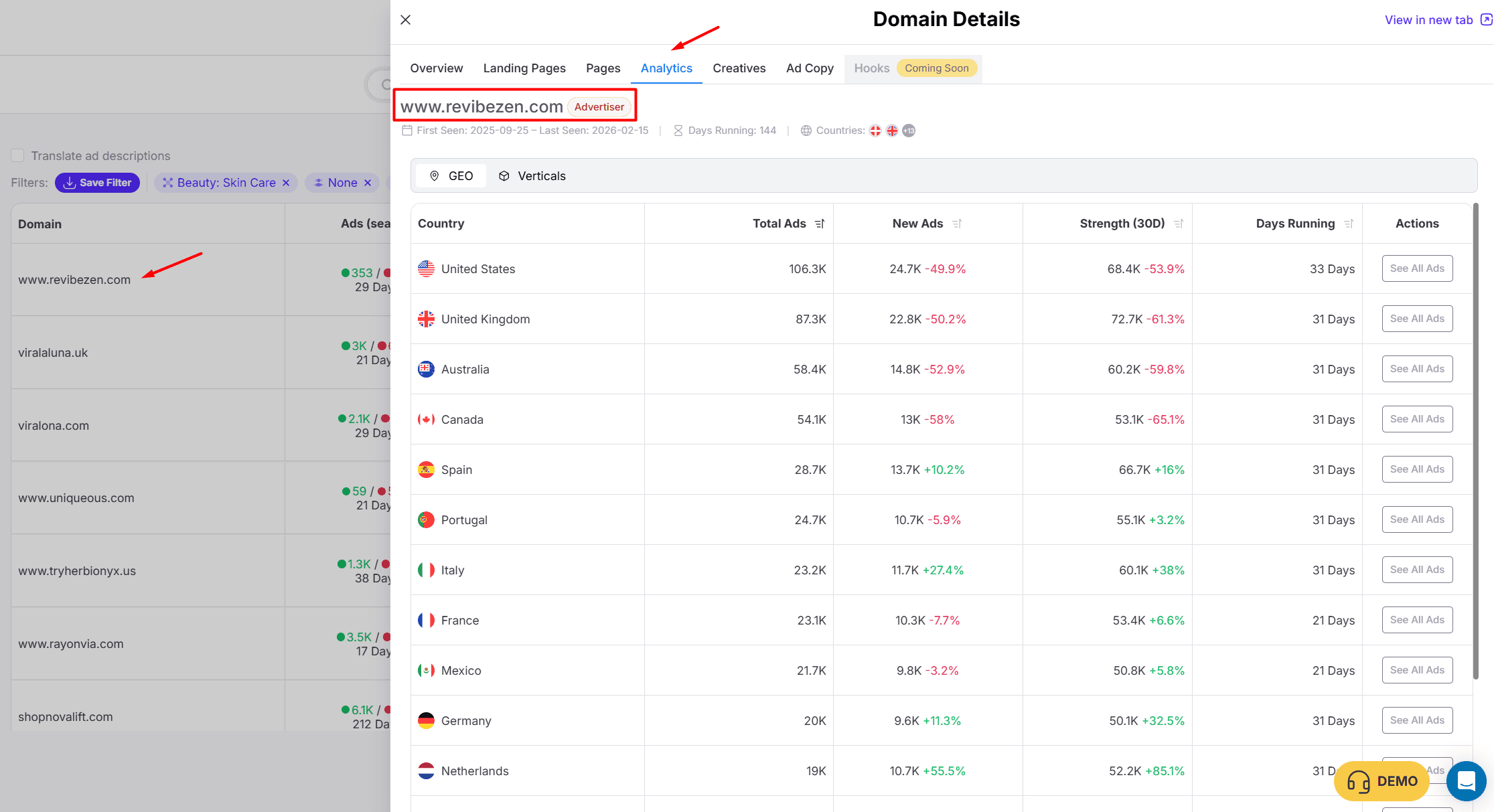Sort by Days Running icon
Viewport: 1494px width, 812px height.
tap(1349, 224)
